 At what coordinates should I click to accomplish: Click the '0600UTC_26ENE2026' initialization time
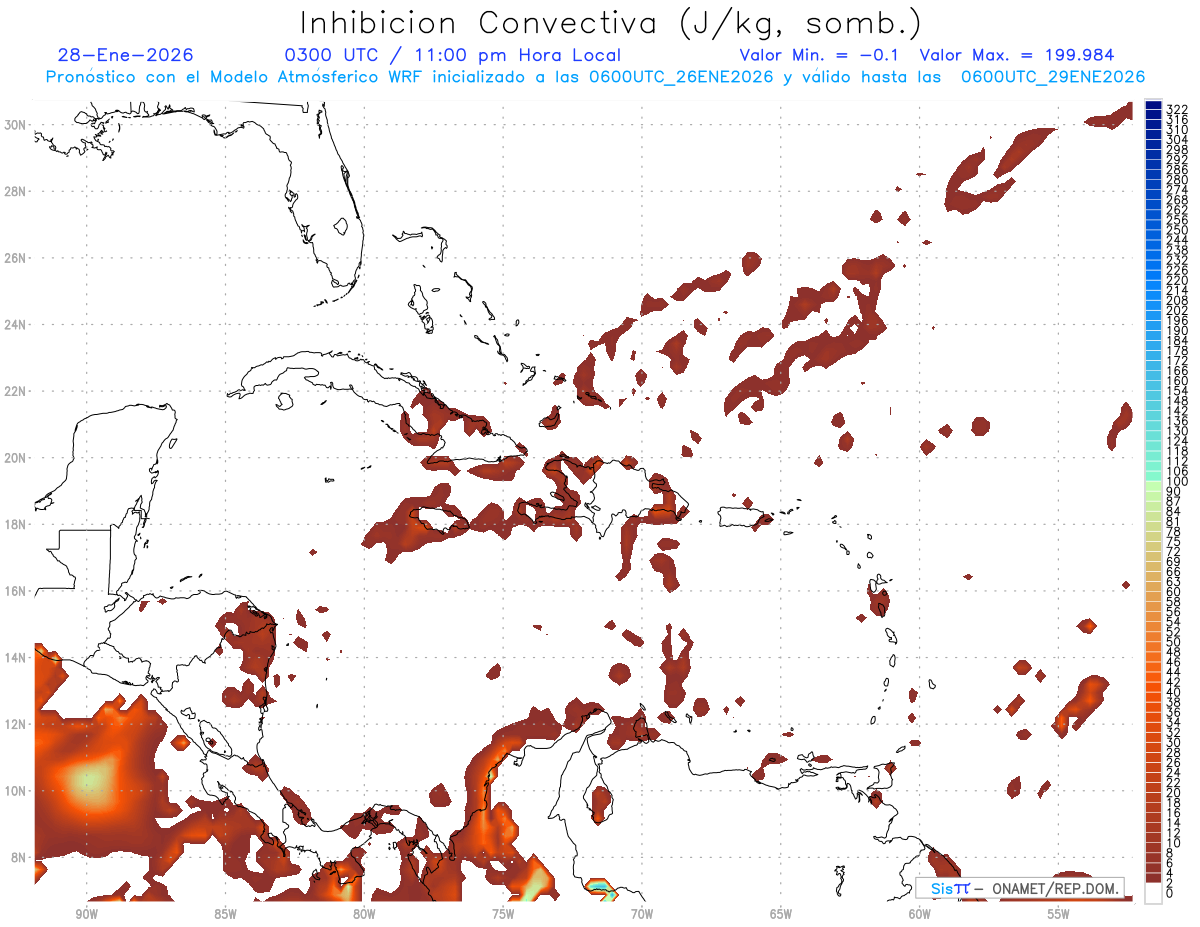(681, 77)
